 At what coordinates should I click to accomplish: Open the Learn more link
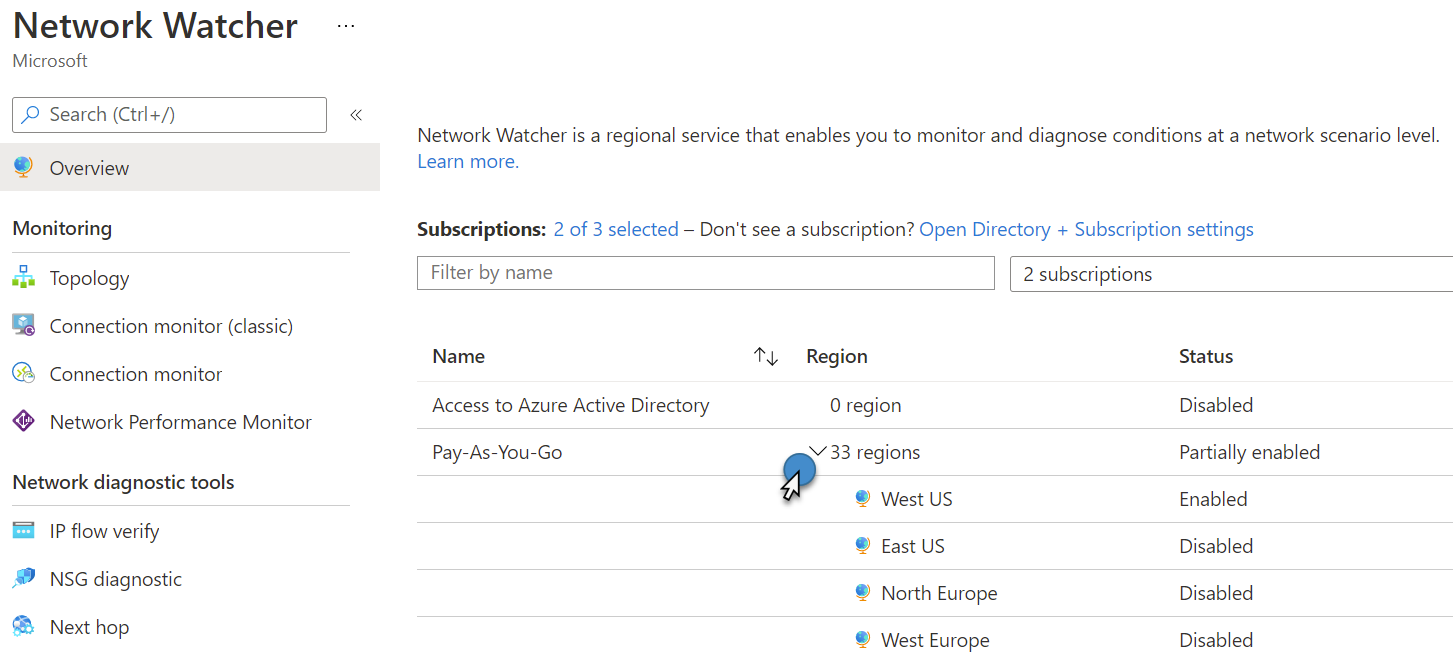465,160
